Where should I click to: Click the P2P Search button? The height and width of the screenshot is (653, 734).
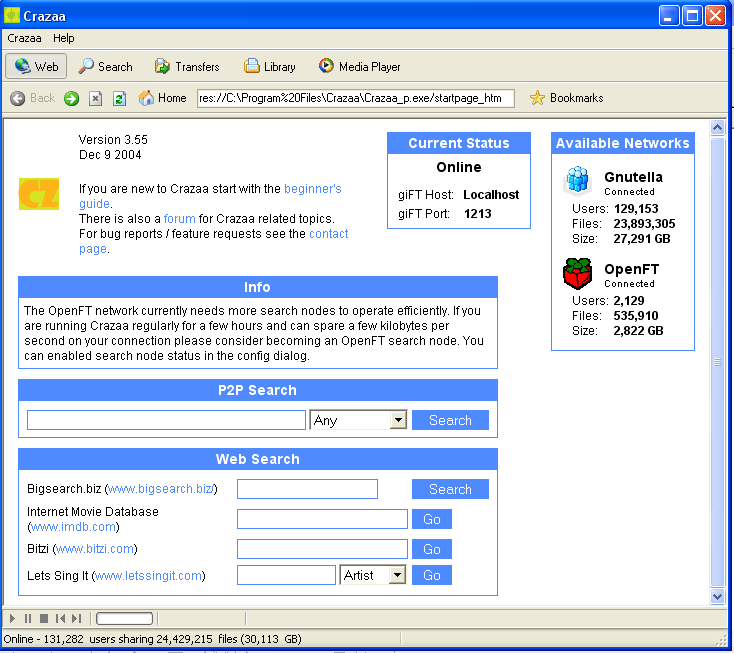450,420
